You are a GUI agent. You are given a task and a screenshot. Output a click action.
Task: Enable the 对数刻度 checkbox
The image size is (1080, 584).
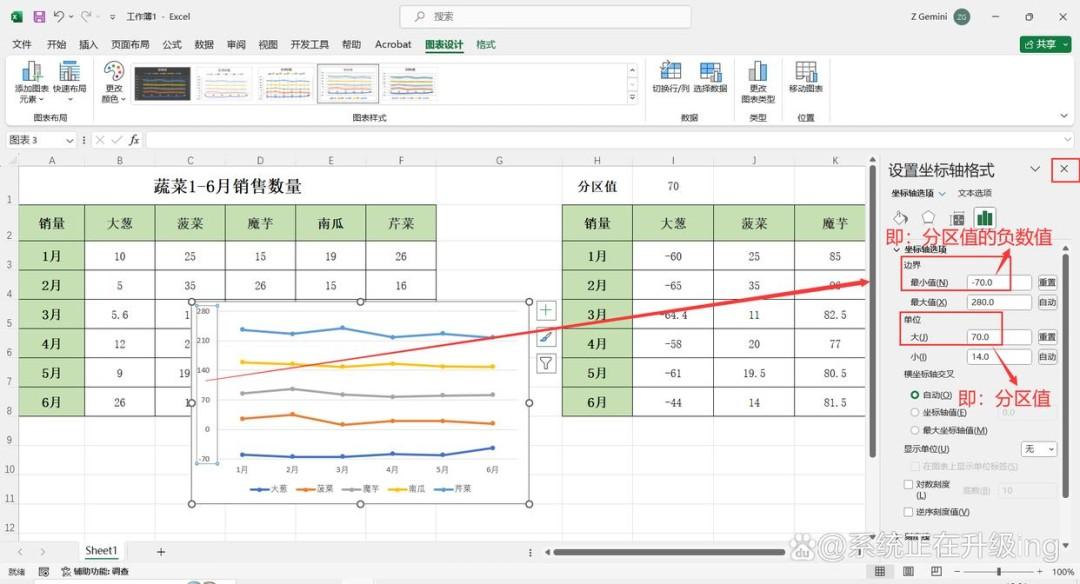[908, 485]
